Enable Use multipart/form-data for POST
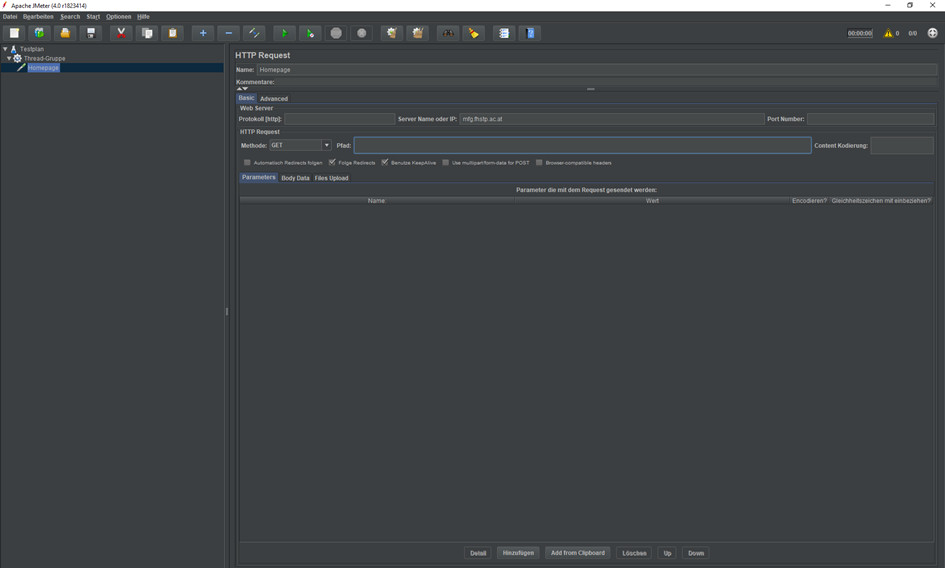 click(445, 162)
